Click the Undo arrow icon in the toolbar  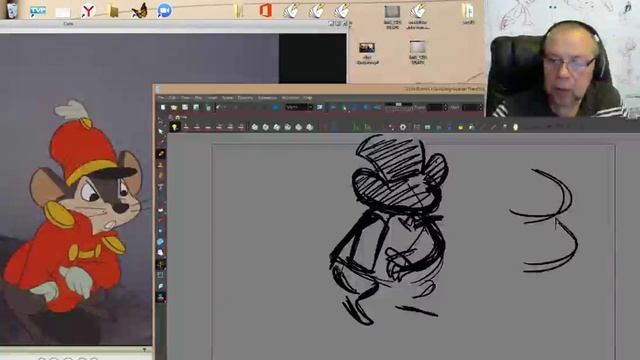pos(219,107)
